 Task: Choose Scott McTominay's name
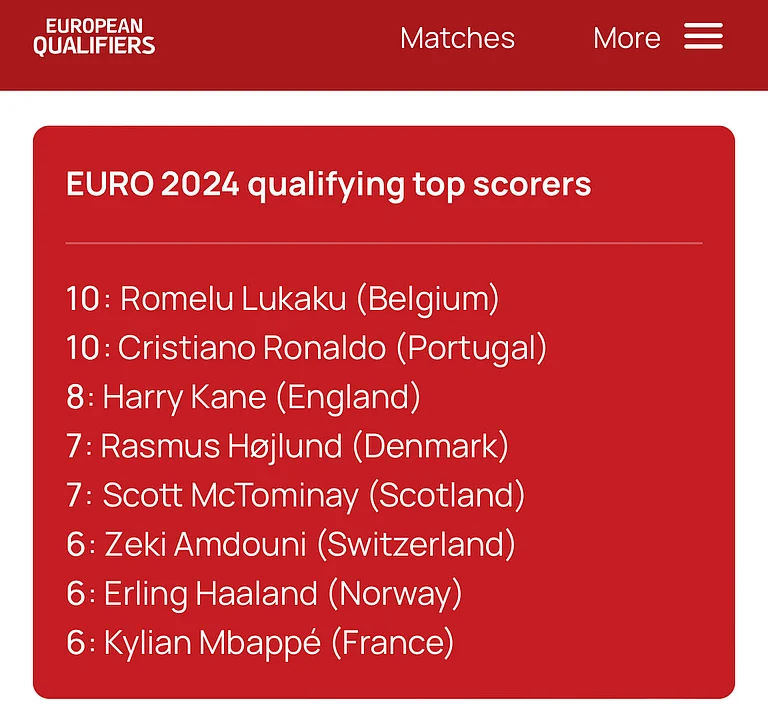pos(230,495)
